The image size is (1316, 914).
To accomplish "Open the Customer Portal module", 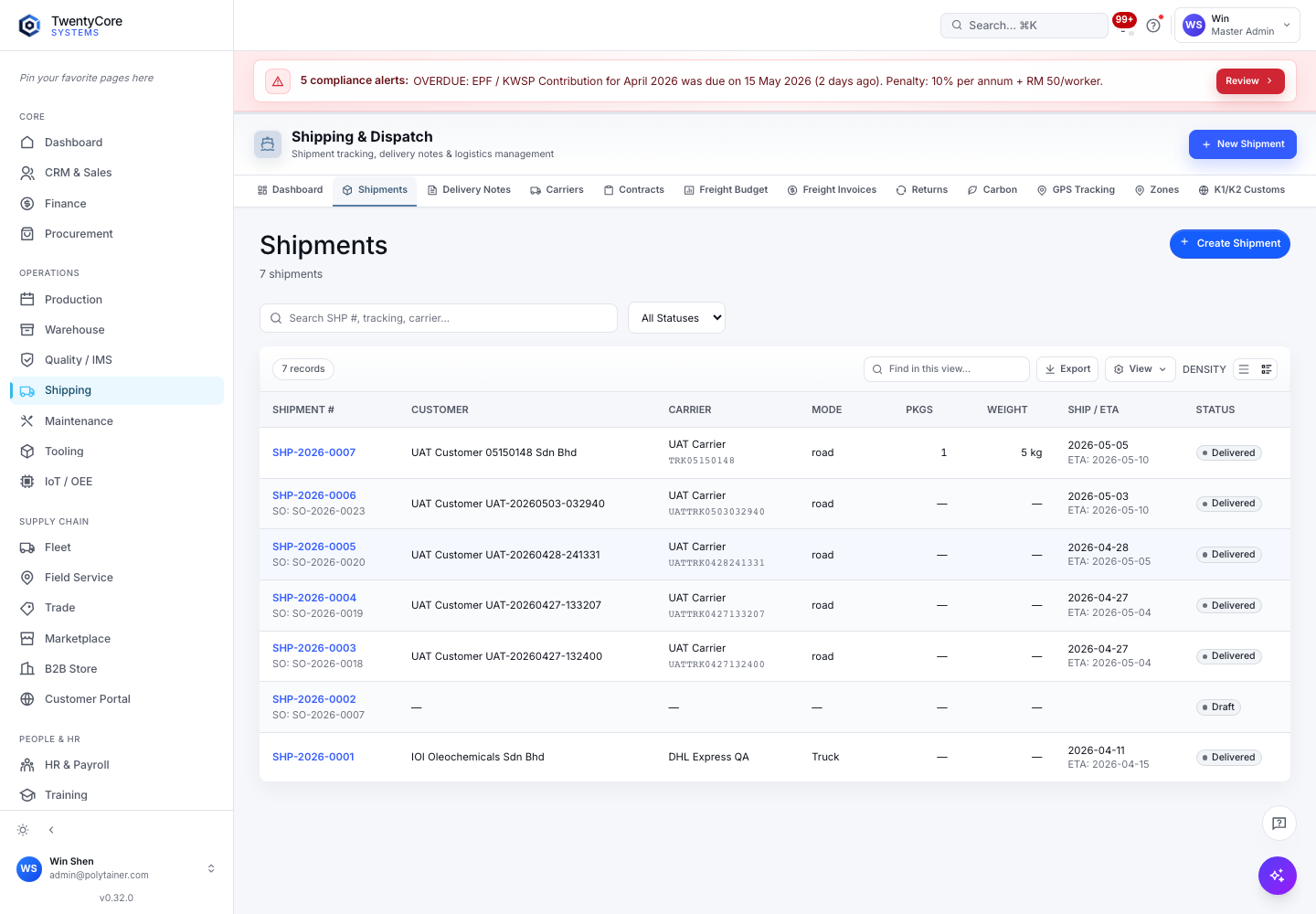I will (x=117, y=699).
